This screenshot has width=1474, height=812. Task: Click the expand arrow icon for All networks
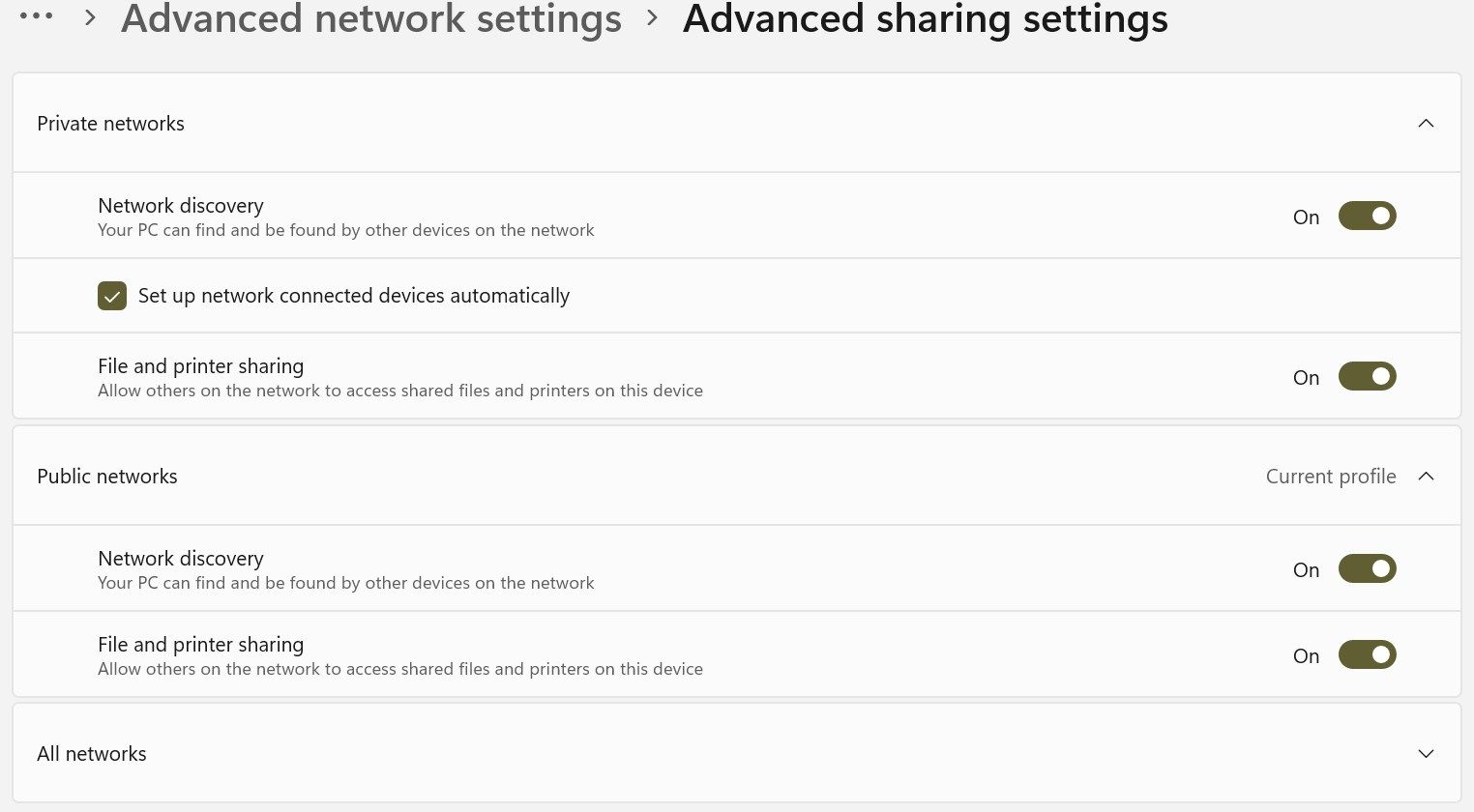(1426, 753)
